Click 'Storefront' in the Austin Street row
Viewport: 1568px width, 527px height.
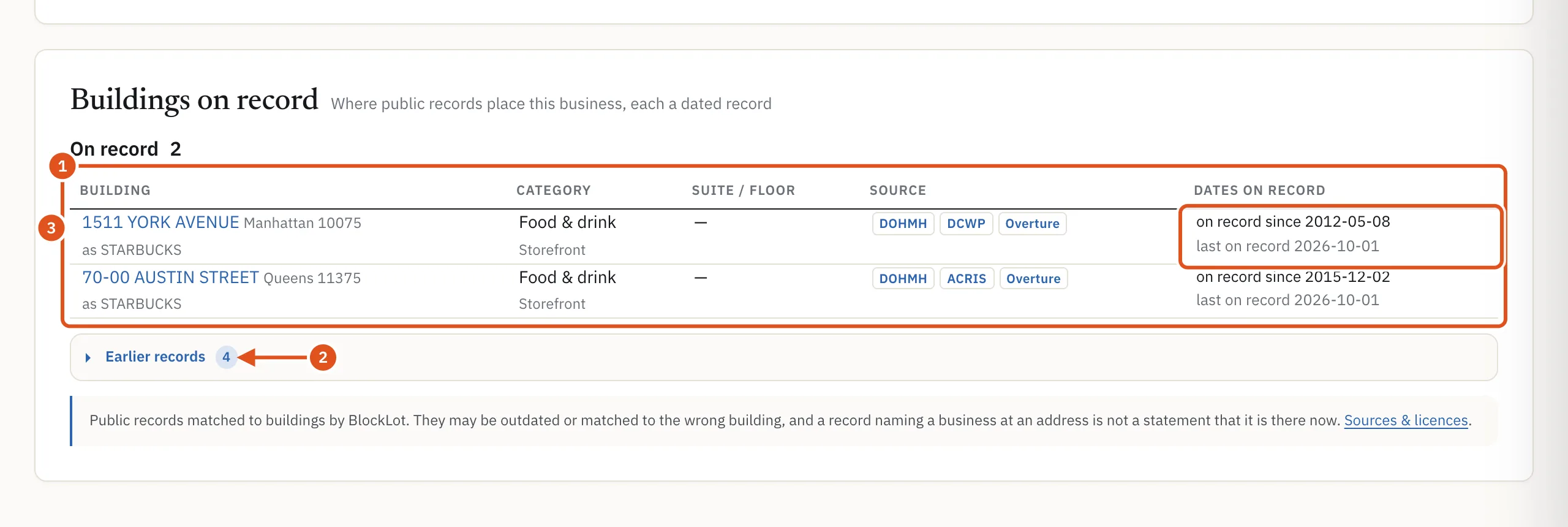click(552, 304)
